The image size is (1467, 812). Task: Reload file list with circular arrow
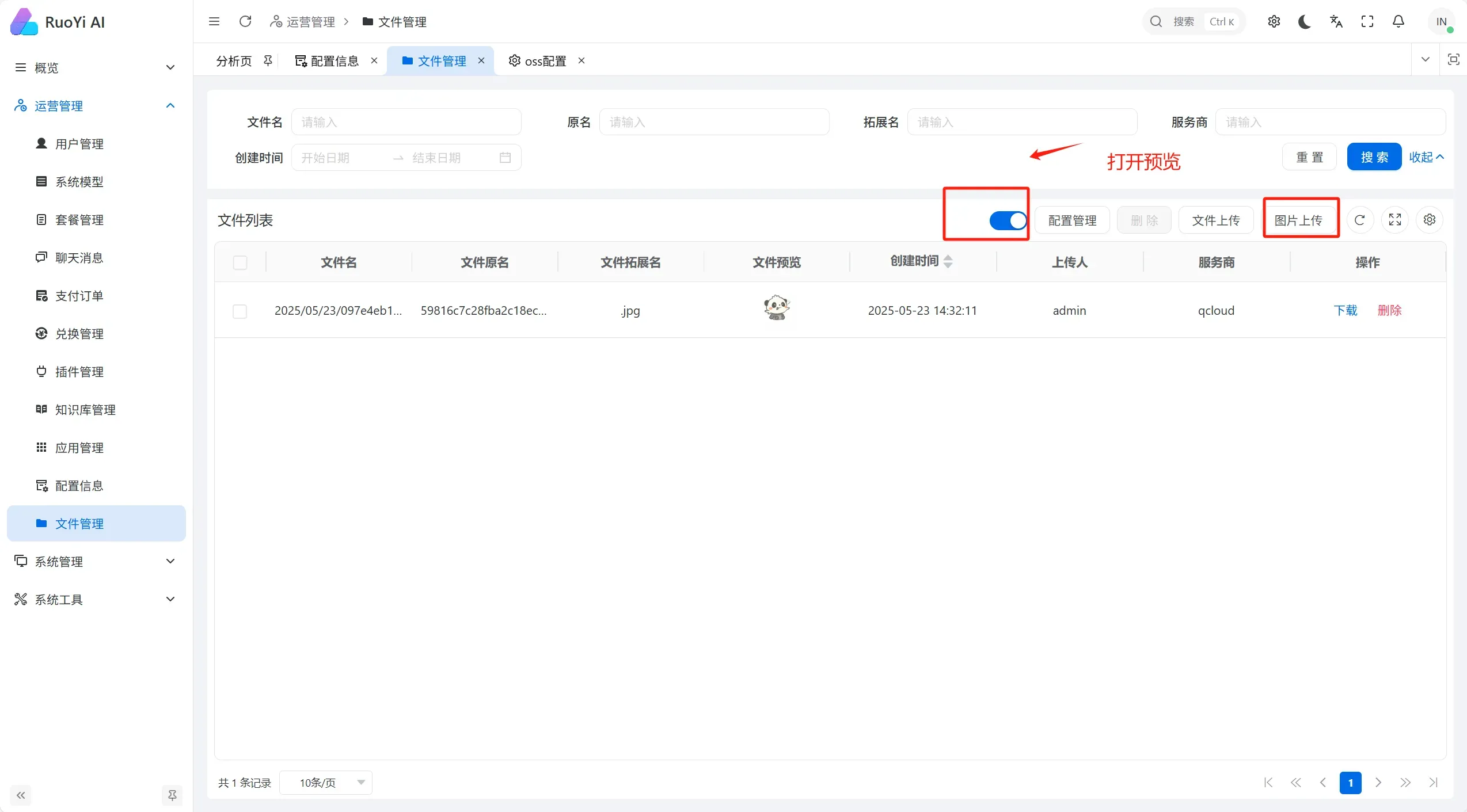[x=1360, y=220]
